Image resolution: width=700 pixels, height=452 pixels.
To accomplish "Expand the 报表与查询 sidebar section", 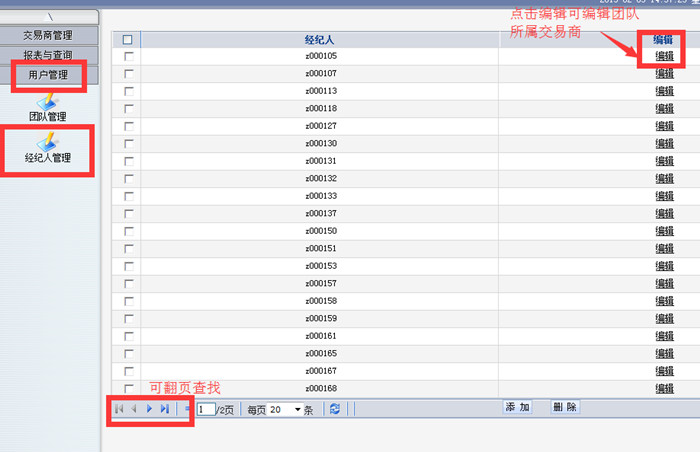I will pyautogui.click(x=50, y=54).
